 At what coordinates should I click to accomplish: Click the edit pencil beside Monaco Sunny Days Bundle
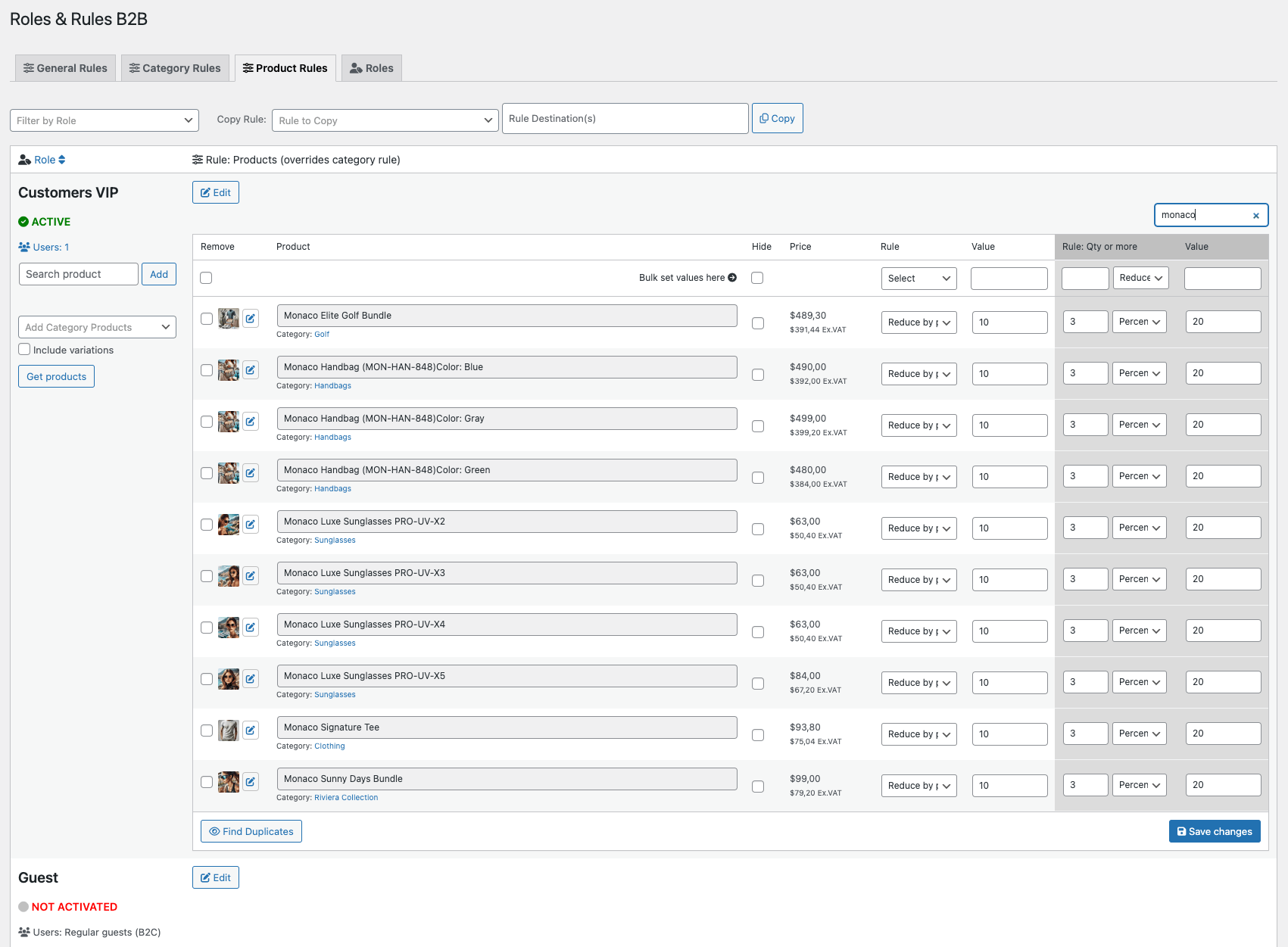pos(251,781)
